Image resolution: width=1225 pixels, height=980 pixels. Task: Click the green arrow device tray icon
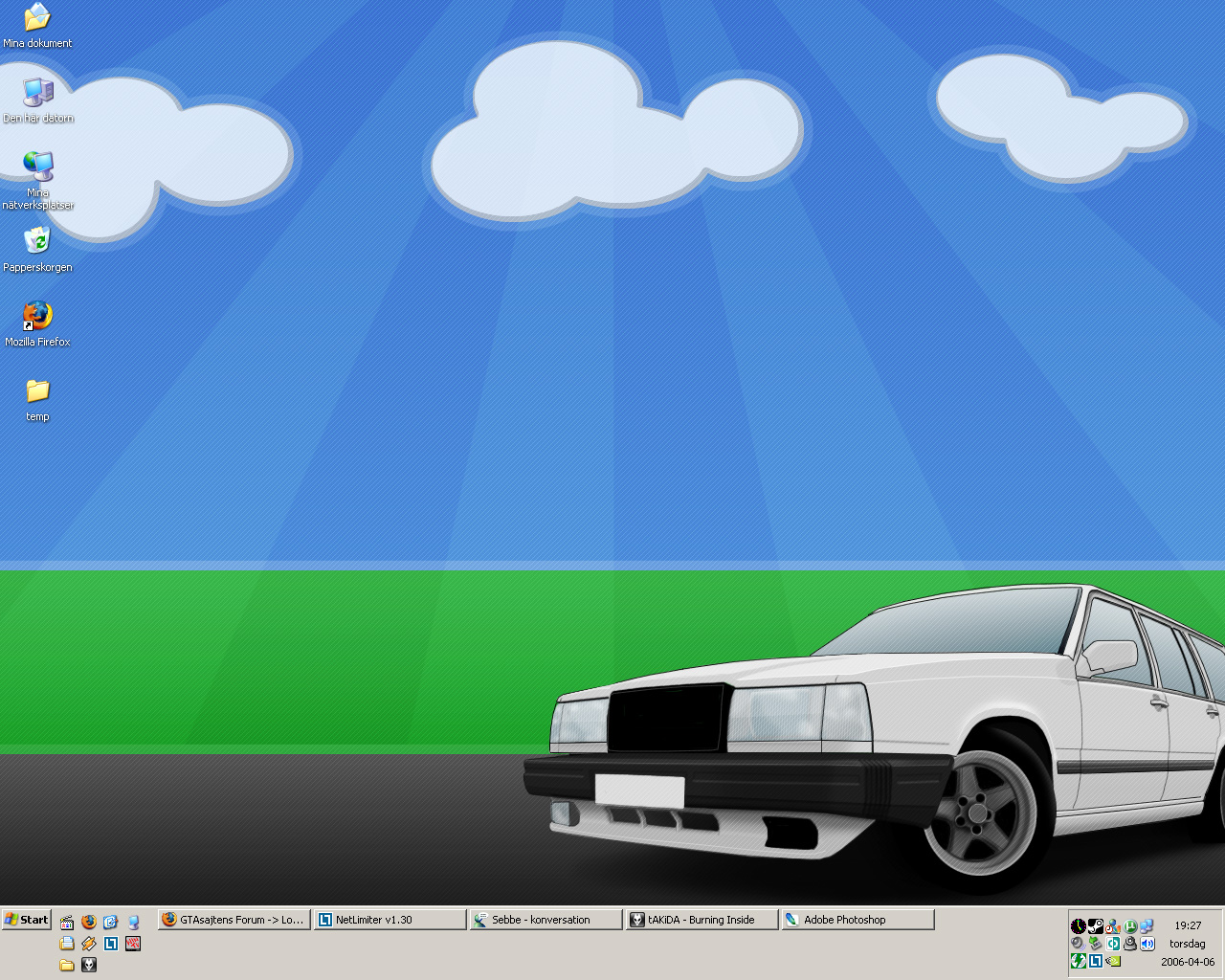pyautogui.click(x=1096, y=944)
